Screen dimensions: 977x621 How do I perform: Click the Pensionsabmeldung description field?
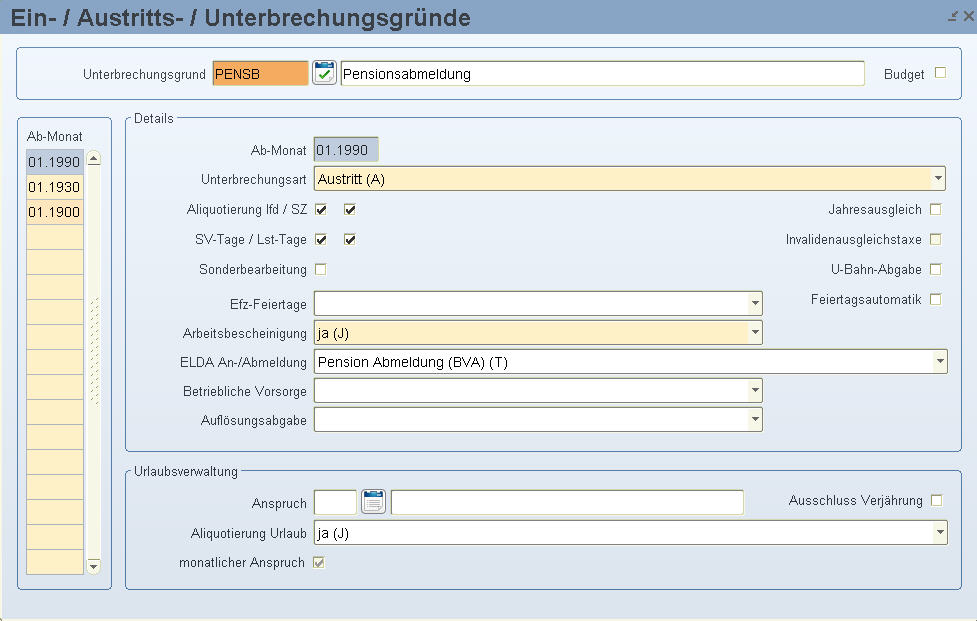coord(603,73)
